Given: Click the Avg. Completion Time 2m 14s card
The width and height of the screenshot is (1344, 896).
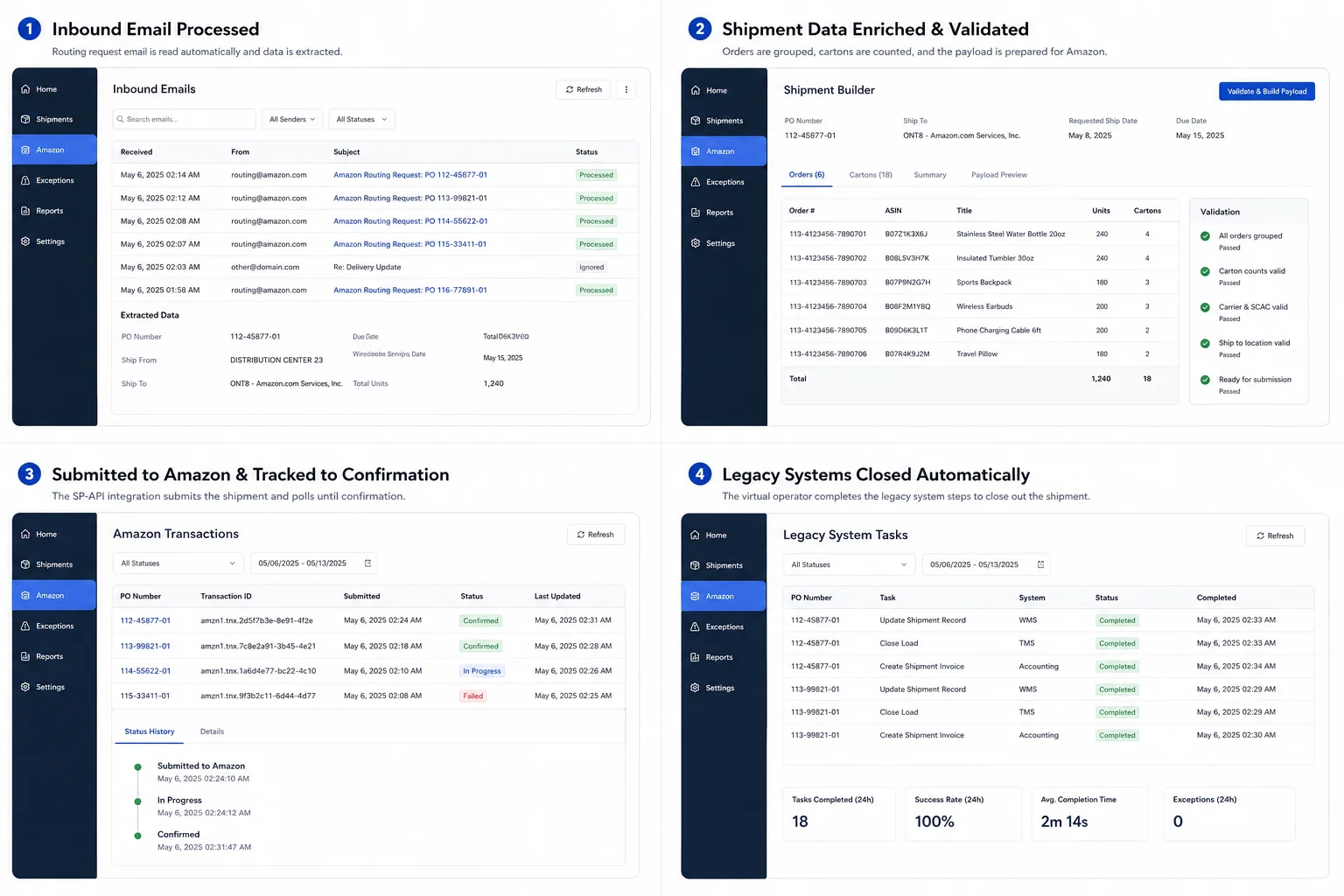Looking at the screenshot, I should (1089, 814).
